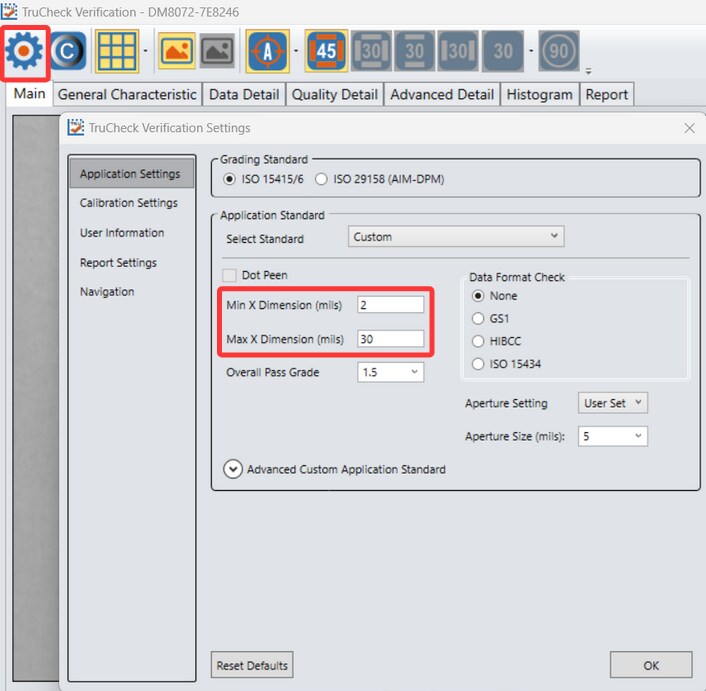The image size is (706, 691).
Task: Switch to the Data Detail tab
Action: 244,95
